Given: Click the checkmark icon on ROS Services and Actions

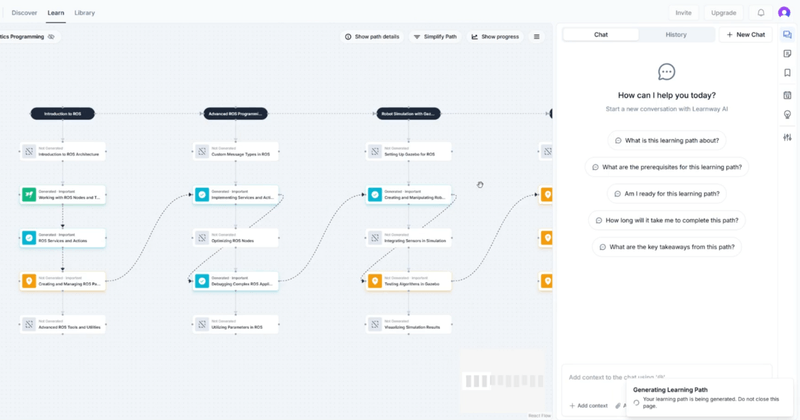Looking at the screenshot, I should click(29, 238).
